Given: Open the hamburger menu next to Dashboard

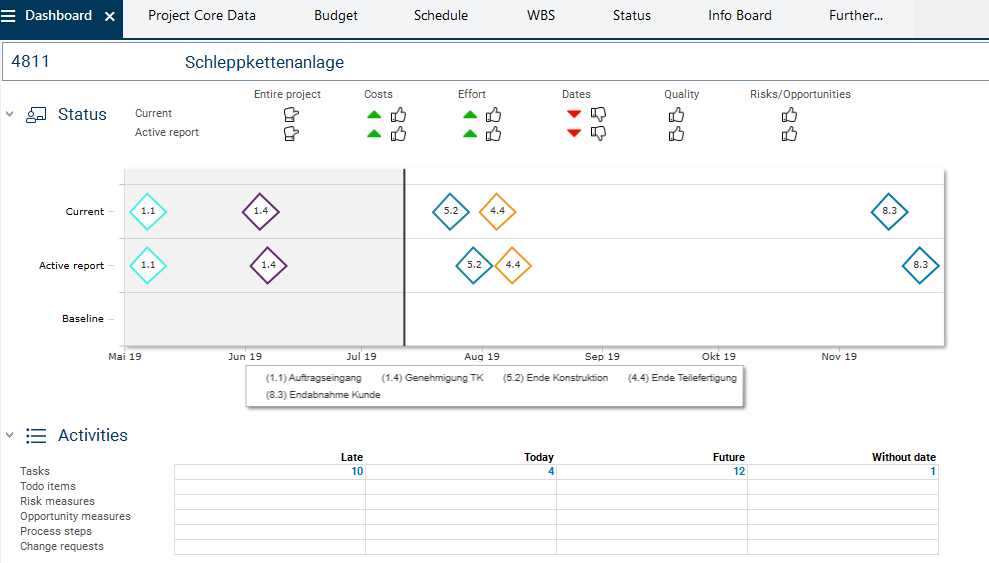Looking at the screenshot, I should [9, 16].
